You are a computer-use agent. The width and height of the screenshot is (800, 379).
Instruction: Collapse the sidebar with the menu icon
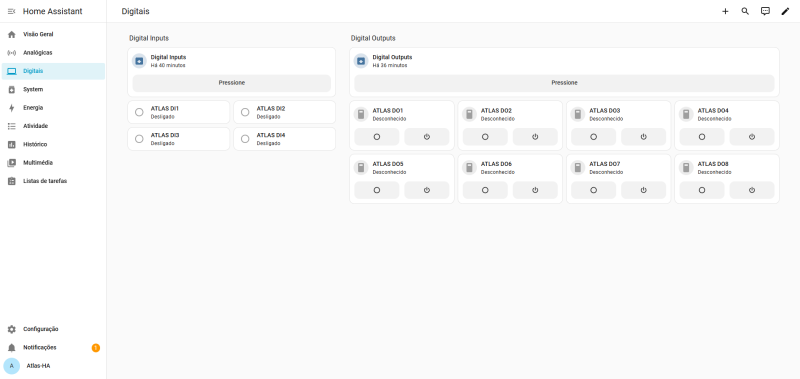pyautogui.click(x=11, y=11)
